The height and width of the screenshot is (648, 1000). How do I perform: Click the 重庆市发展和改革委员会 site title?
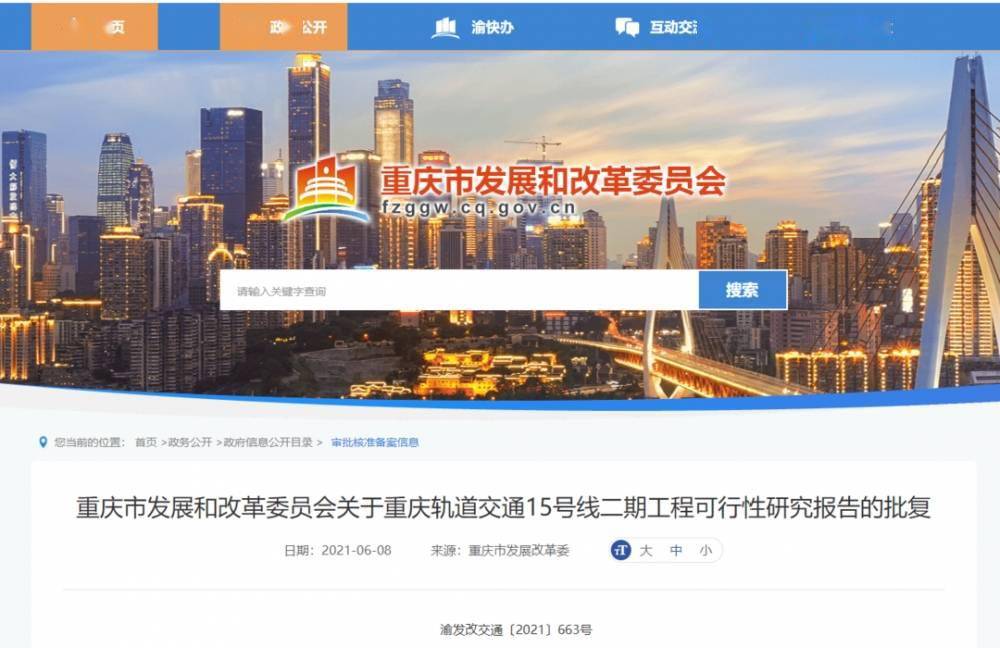554,180
